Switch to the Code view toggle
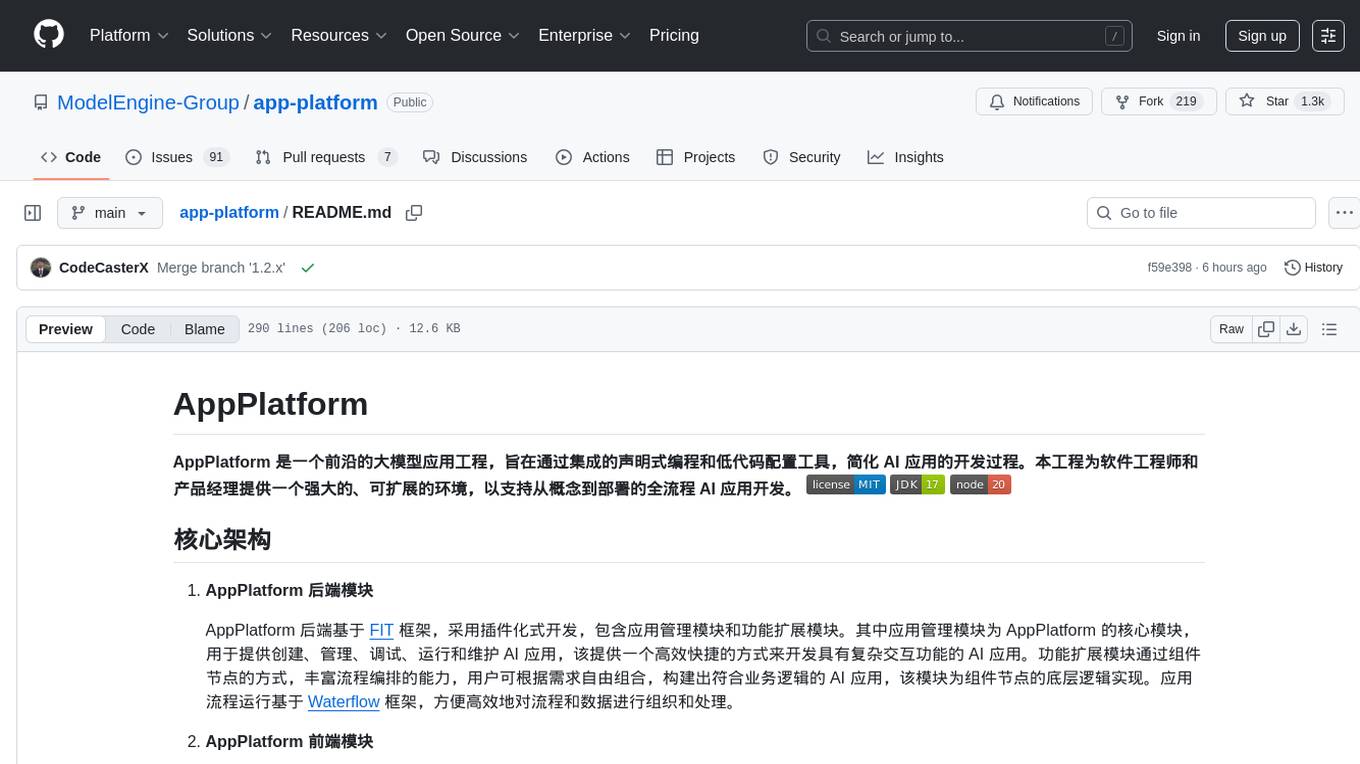 [x=138, y=329]
